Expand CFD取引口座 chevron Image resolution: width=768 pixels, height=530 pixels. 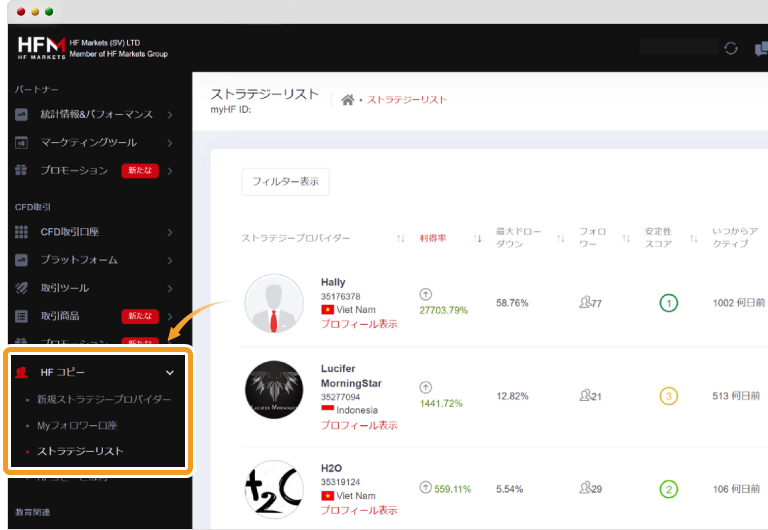point(169,232)
